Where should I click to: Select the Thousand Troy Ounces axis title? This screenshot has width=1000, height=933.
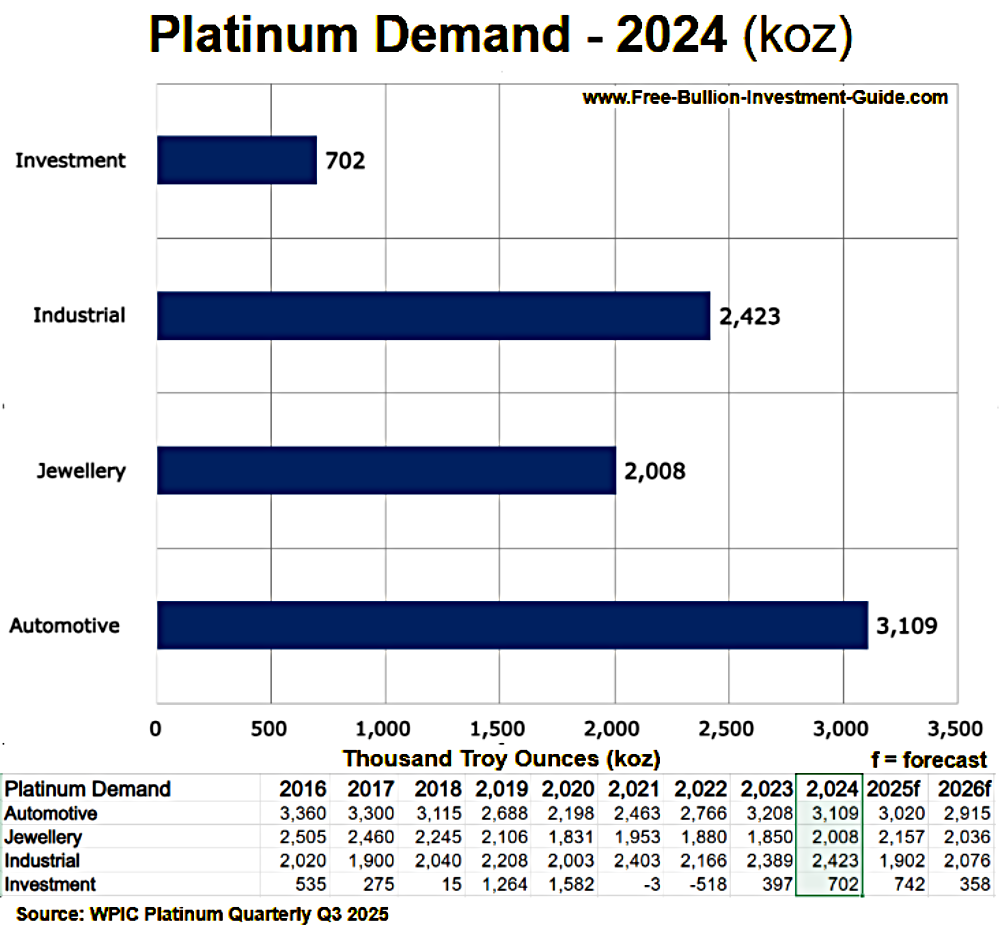tap(502, 759)
